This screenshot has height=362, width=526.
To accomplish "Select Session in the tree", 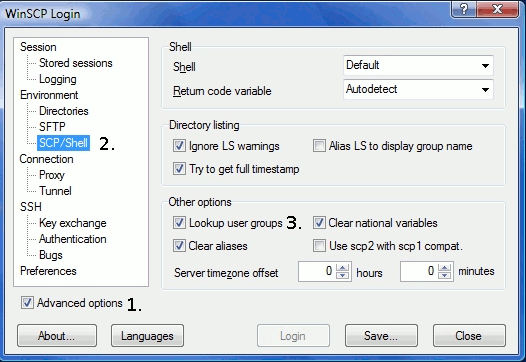I will [38, 47].
